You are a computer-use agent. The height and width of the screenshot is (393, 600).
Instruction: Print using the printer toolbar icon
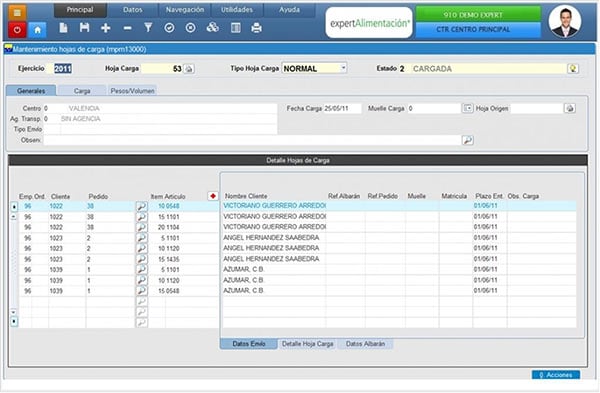pos(256,28)
